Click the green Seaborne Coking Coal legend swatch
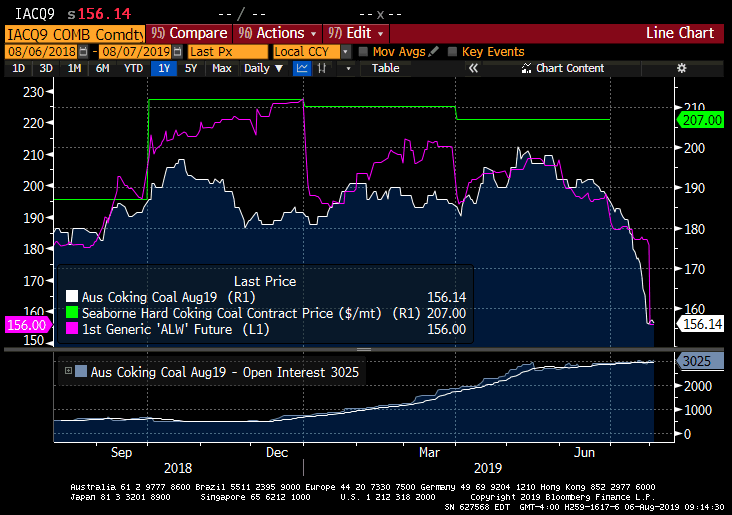 (x=71, y=313)
